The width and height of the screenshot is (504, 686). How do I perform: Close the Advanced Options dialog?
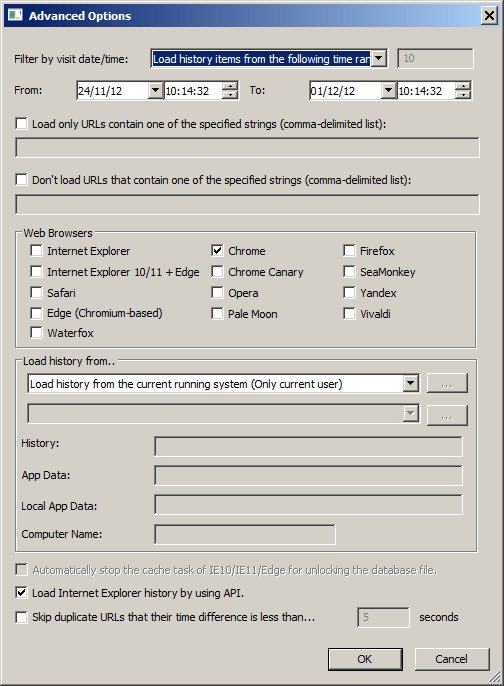pyautogui.click(x=490, y=16)
